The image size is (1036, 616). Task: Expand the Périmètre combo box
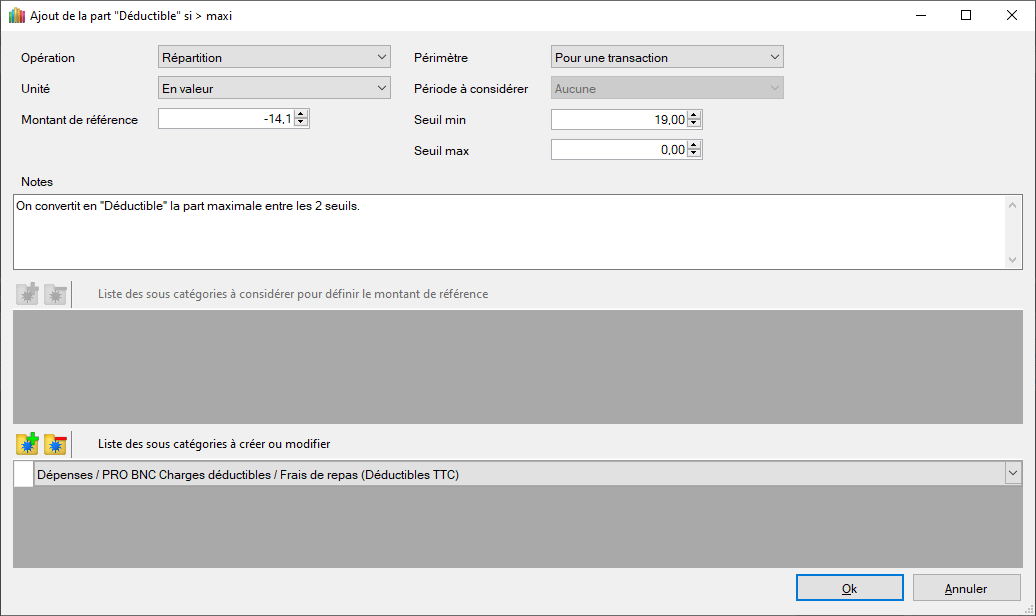tap(667, 58)
